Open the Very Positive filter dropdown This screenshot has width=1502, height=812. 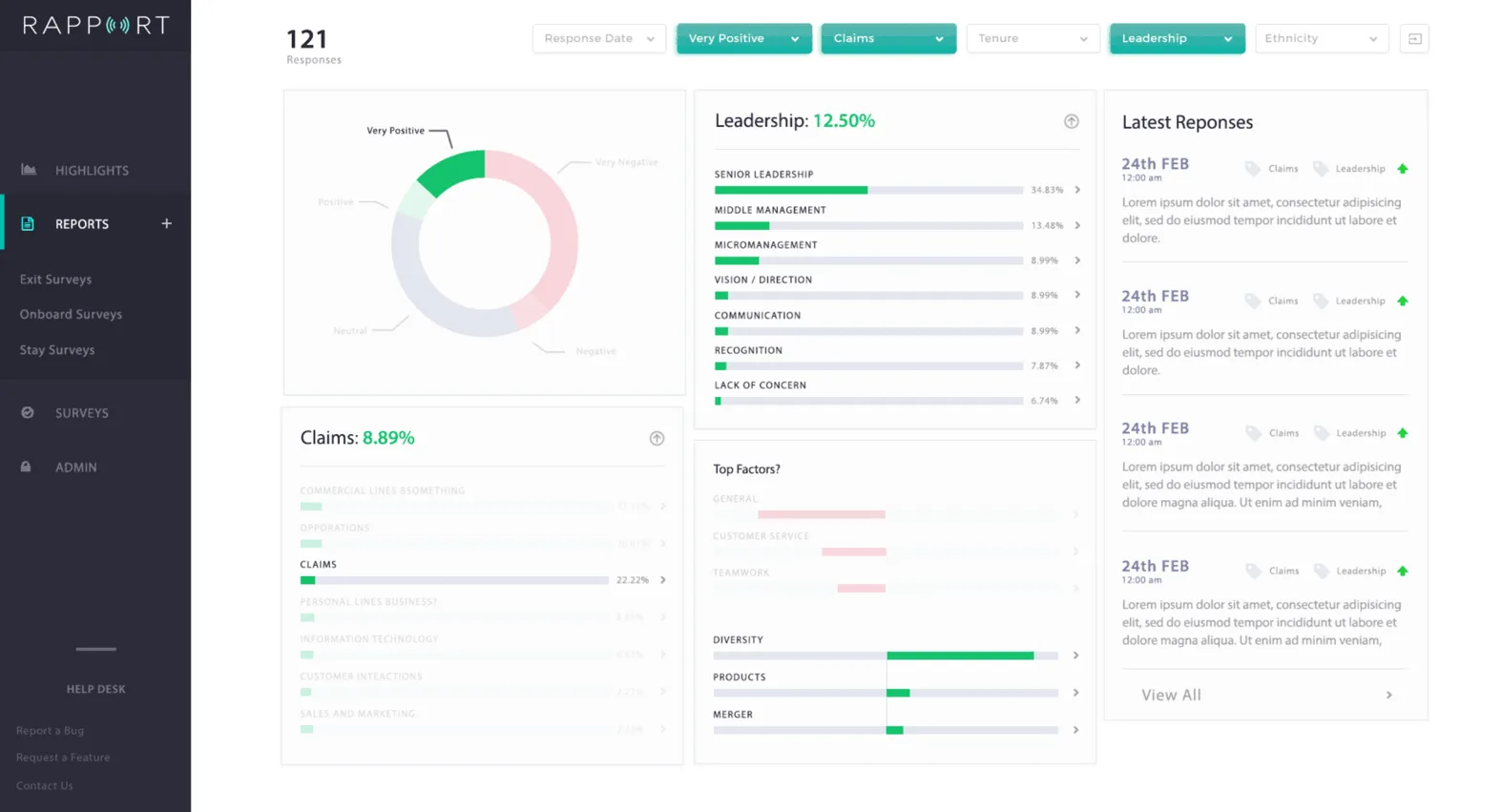coord(744,39)
